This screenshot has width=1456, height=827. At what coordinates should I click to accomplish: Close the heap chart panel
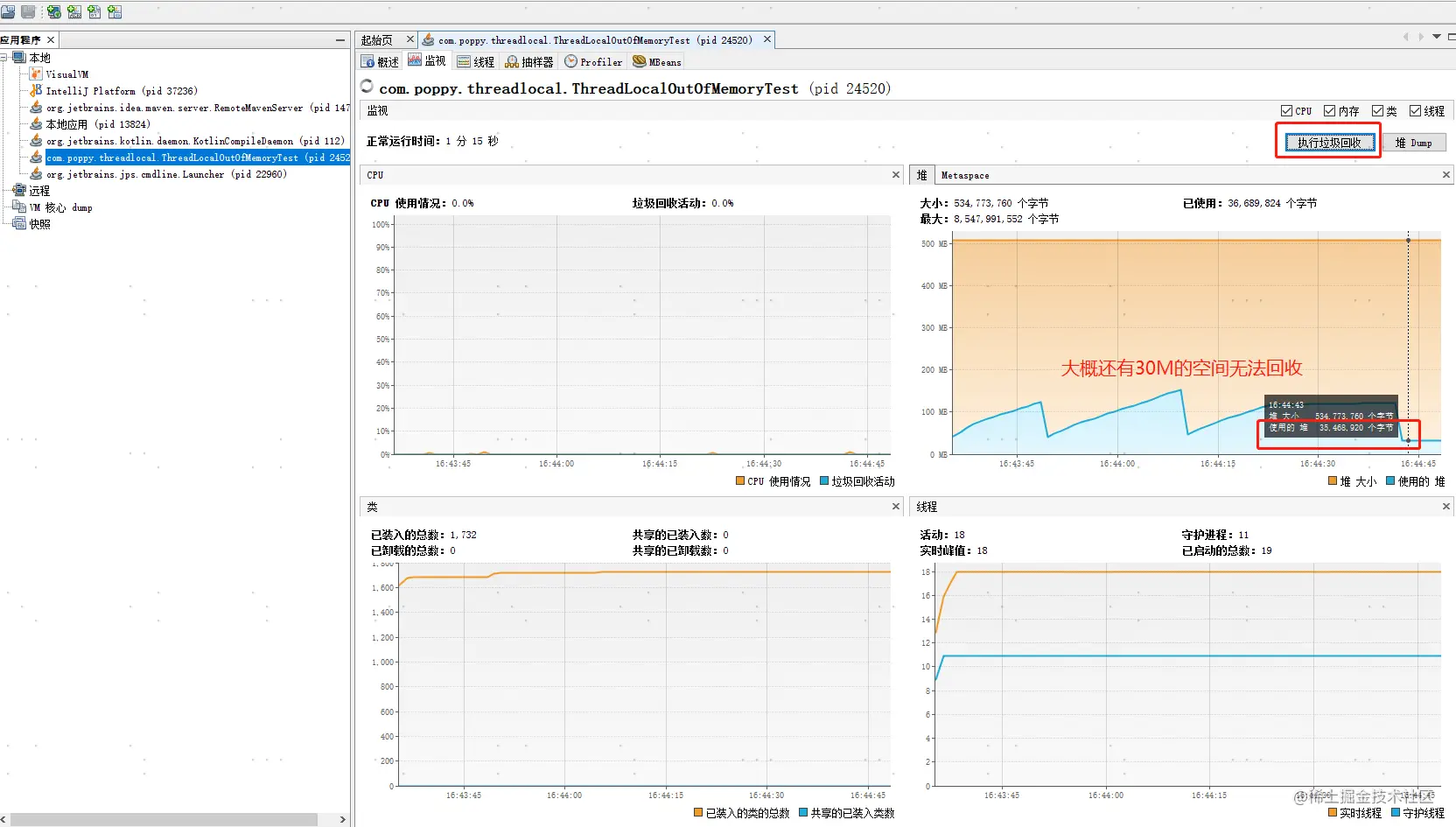1445,175
